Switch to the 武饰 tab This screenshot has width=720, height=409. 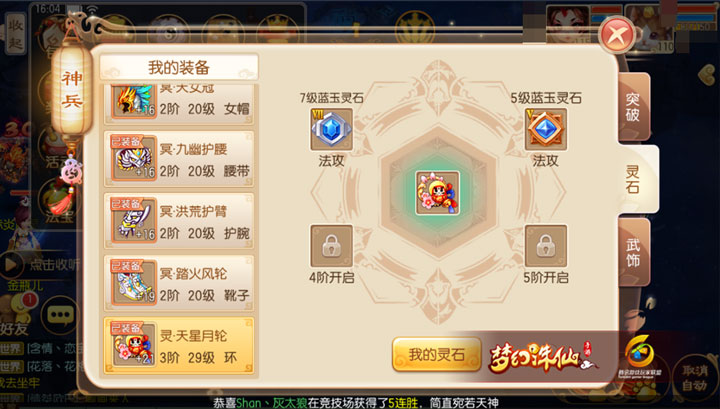(633, 252)
